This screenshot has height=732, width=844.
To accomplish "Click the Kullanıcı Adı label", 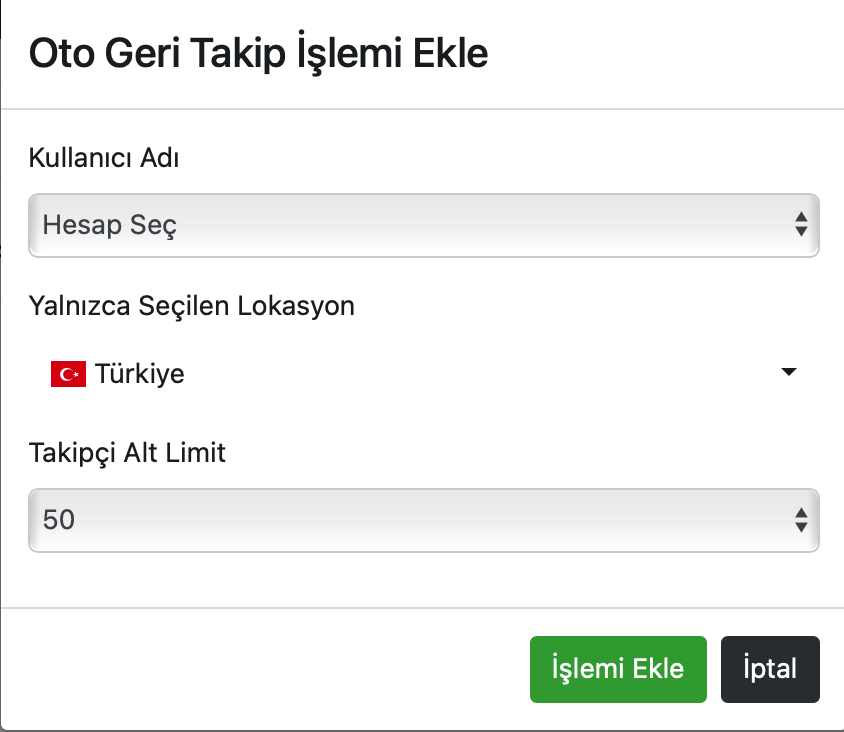I will pyautogui.click(x=104, y=158).
